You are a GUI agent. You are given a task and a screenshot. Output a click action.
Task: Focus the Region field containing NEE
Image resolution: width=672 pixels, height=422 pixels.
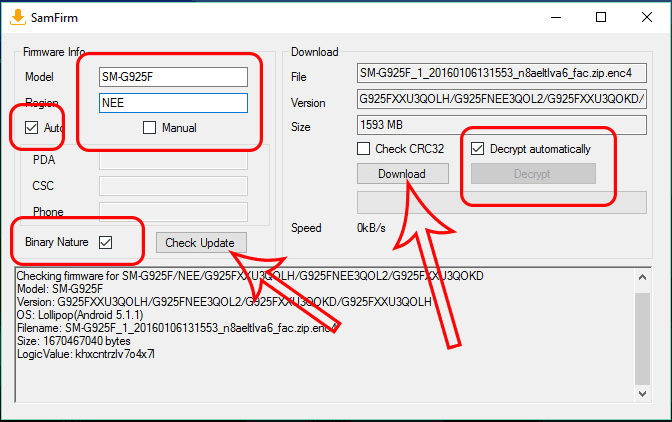tap(173, 103)
